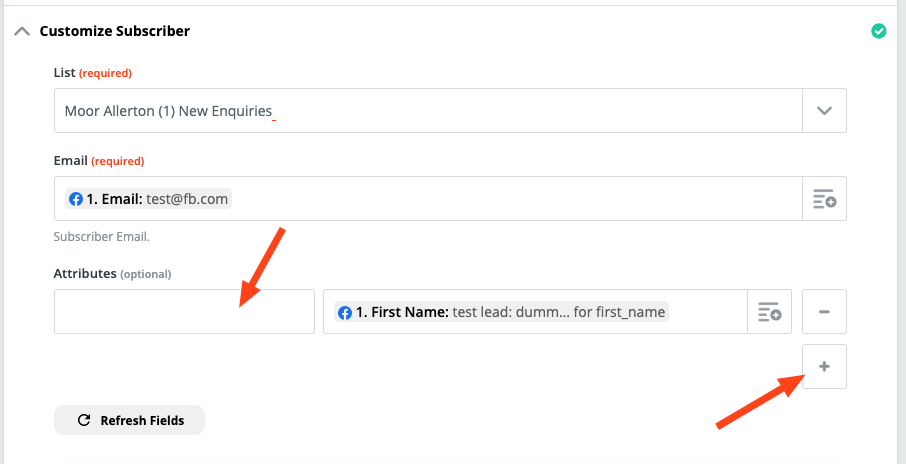Add a new attribute with plus button

[824, 367]
